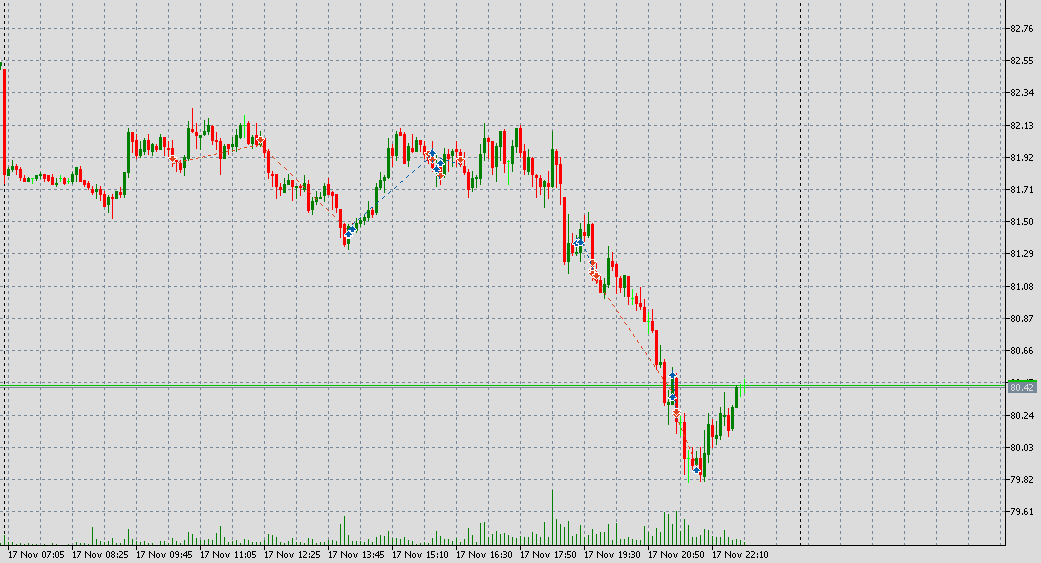
Task: Click the 17 Nov 22:10 time label
Action: [x=741, y=554]
